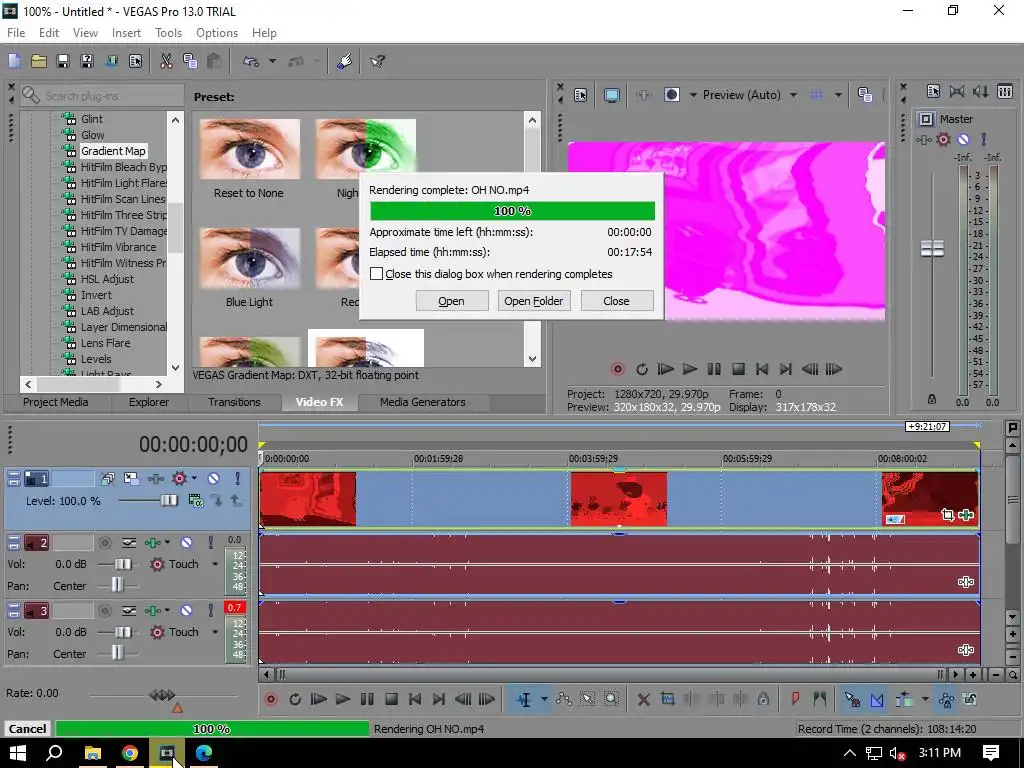1024x768 pixels.
Task: Click transport bar Go to End button
Action: click(439, 699)
